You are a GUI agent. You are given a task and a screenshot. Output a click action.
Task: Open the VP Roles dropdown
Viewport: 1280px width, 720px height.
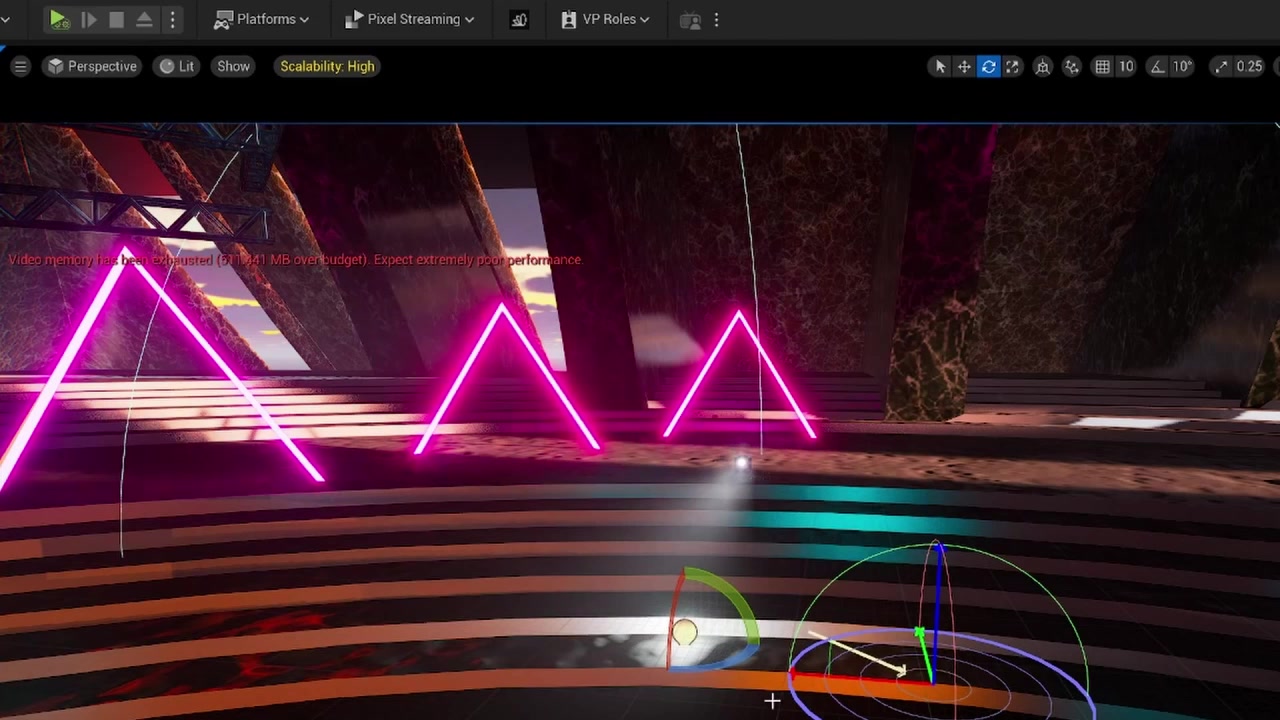(x=605, y=19)
